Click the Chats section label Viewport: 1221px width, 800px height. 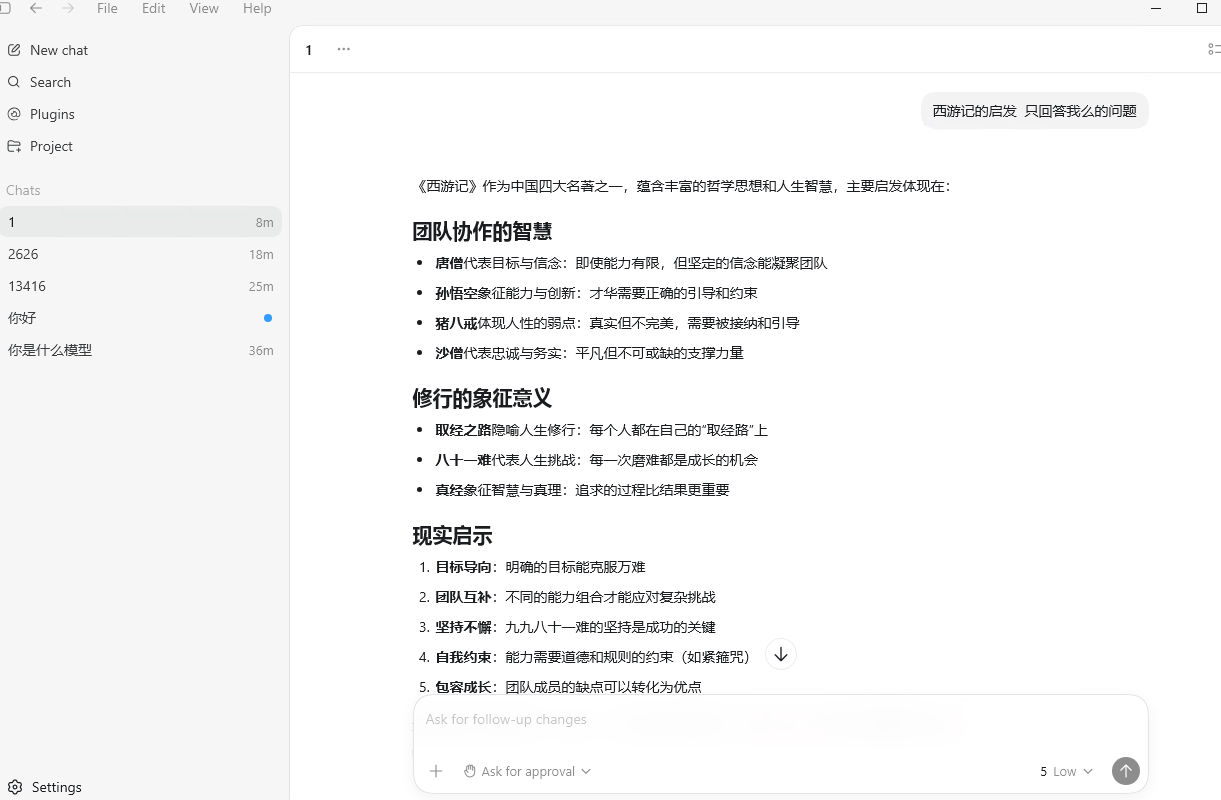point(23,190)
